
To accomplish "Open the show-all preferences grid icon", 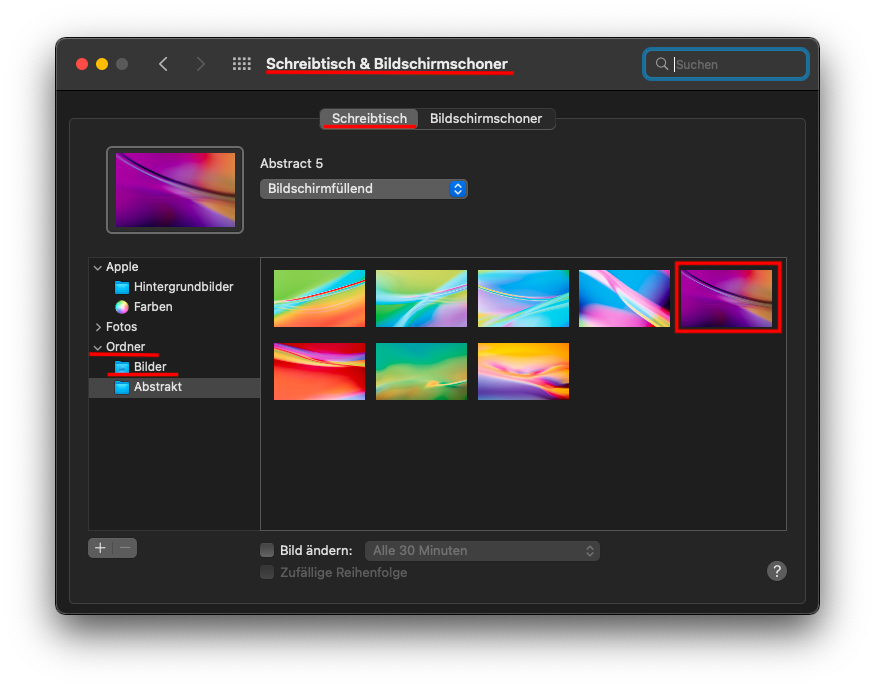I will pos(242,64).
